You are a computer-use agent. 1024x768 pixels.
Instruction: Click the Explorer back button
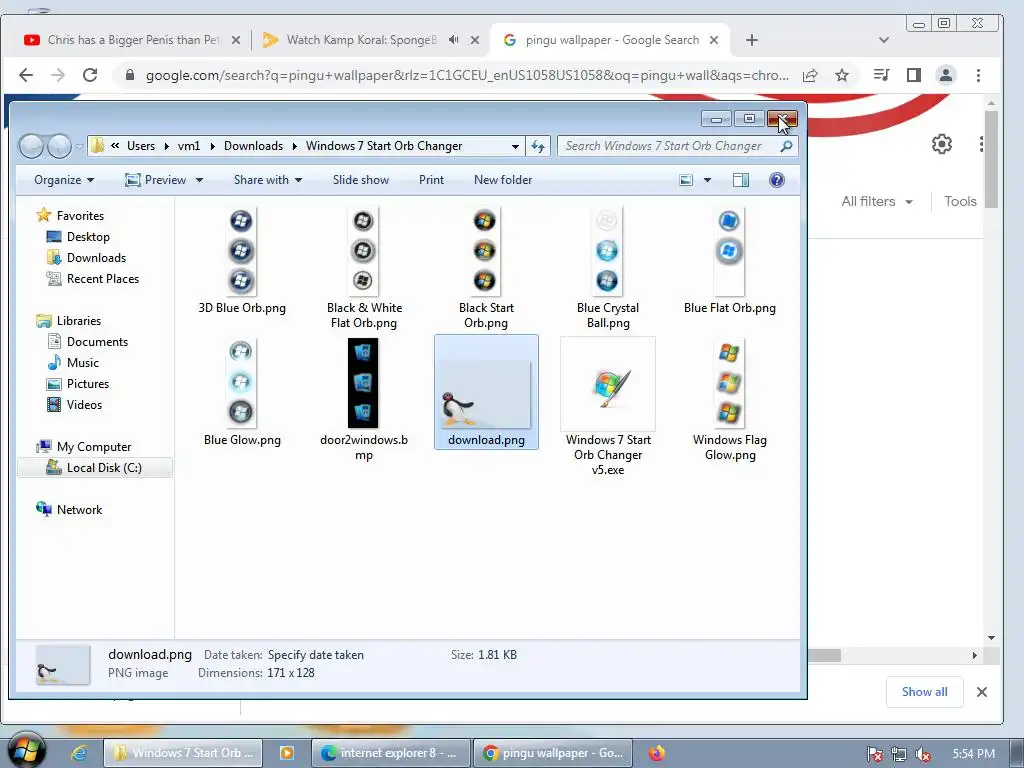point(31,146)
